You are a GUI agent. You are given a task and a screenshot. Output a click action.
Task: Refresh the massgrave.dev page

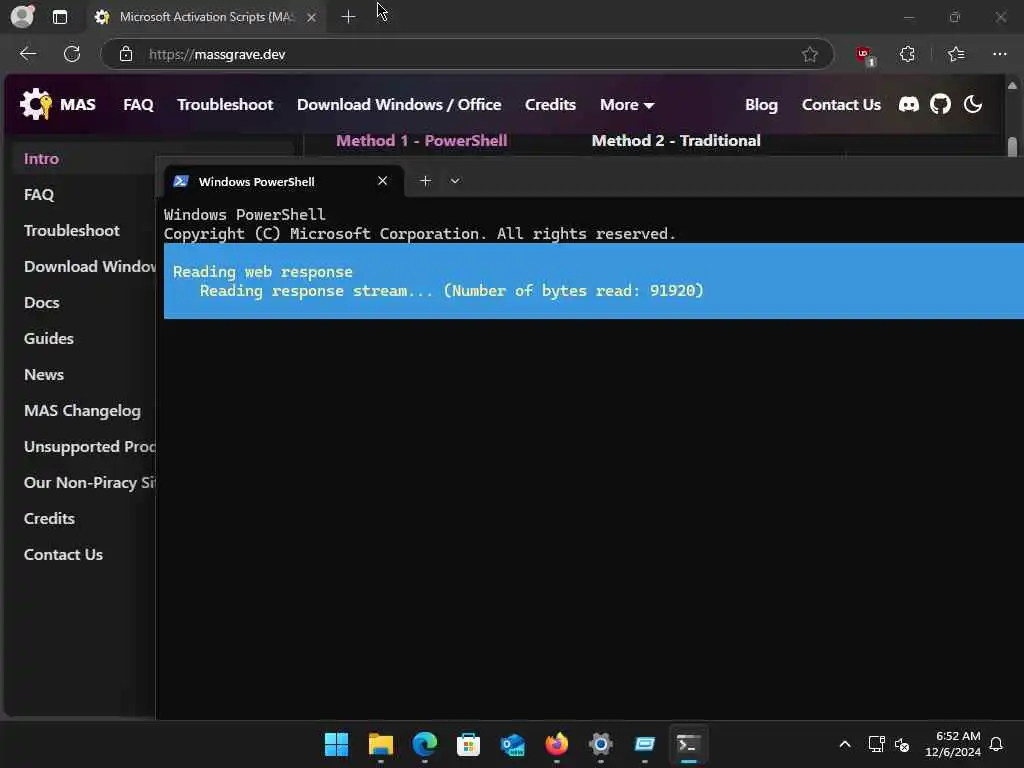pos(72,54)
